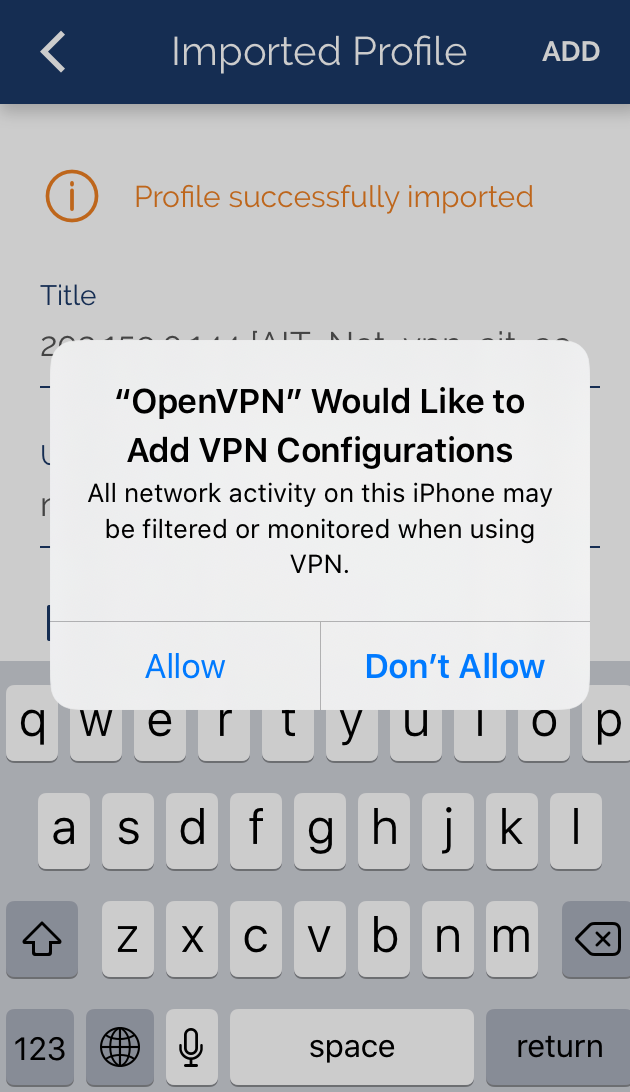Choose Don't Allow in dialog
The height and width of the screenshot is (1092, 630).
coord(455,666)
